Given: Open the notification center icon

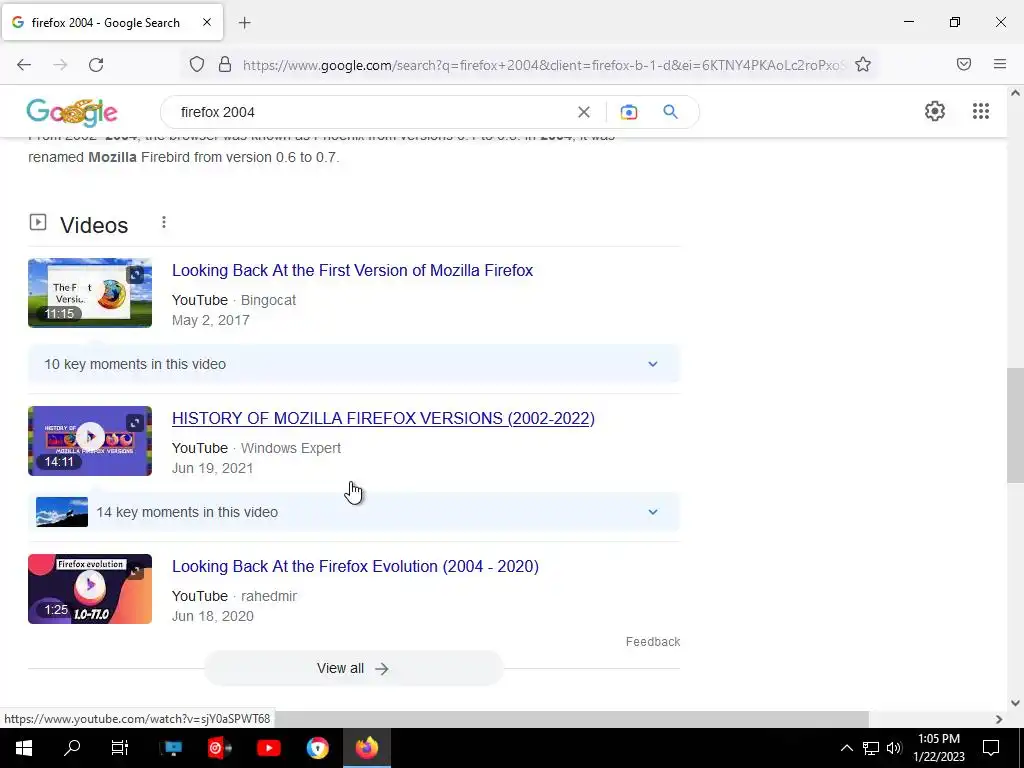Looking at the screenshot, I should 991,748.
